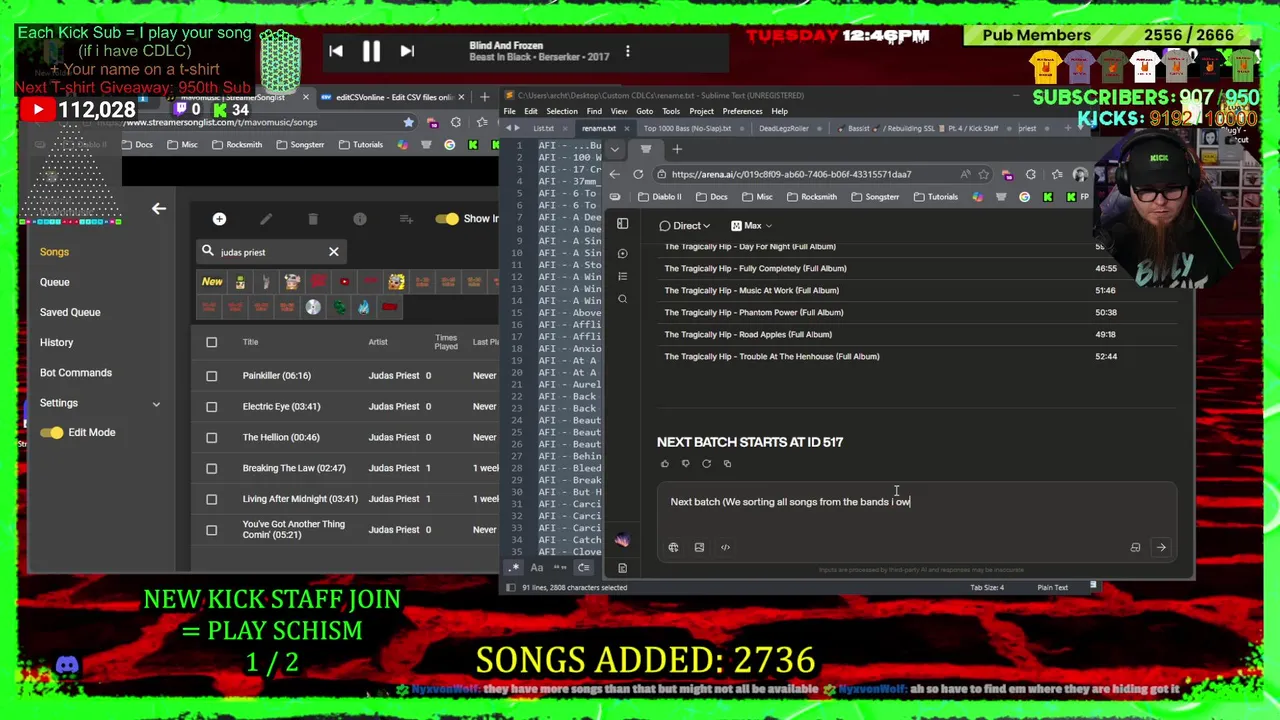Click the judas priest search input
The width and height of the screenshot is (1280, 720).
pyautogui.click(x=270, y=252)
